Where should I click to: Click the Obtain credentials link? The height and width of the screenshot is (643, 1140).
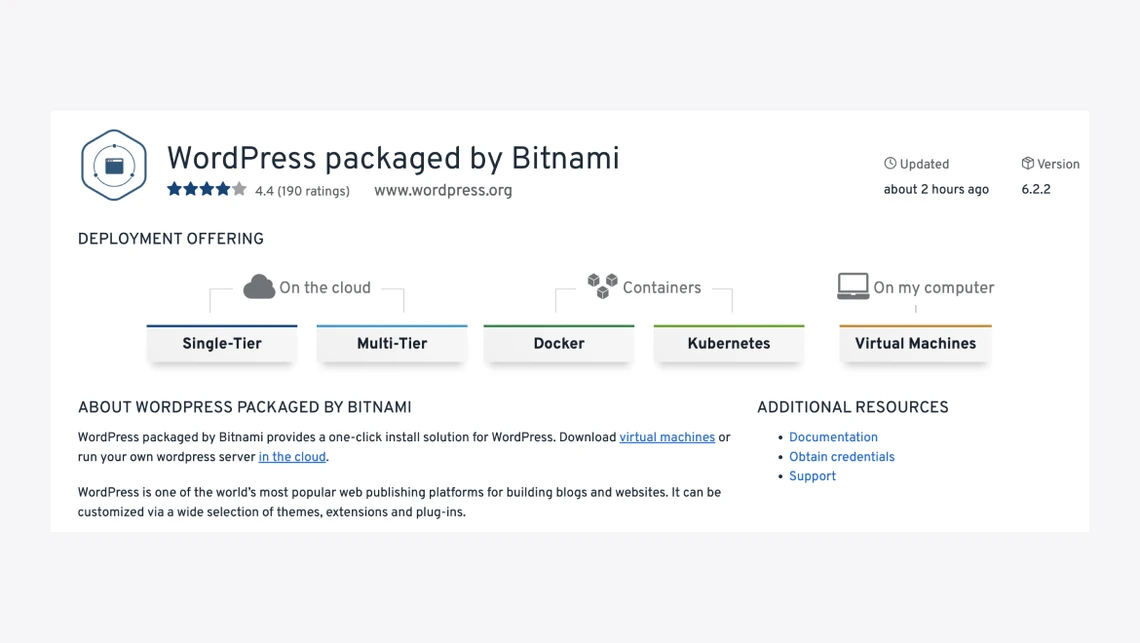coord(842,457)
